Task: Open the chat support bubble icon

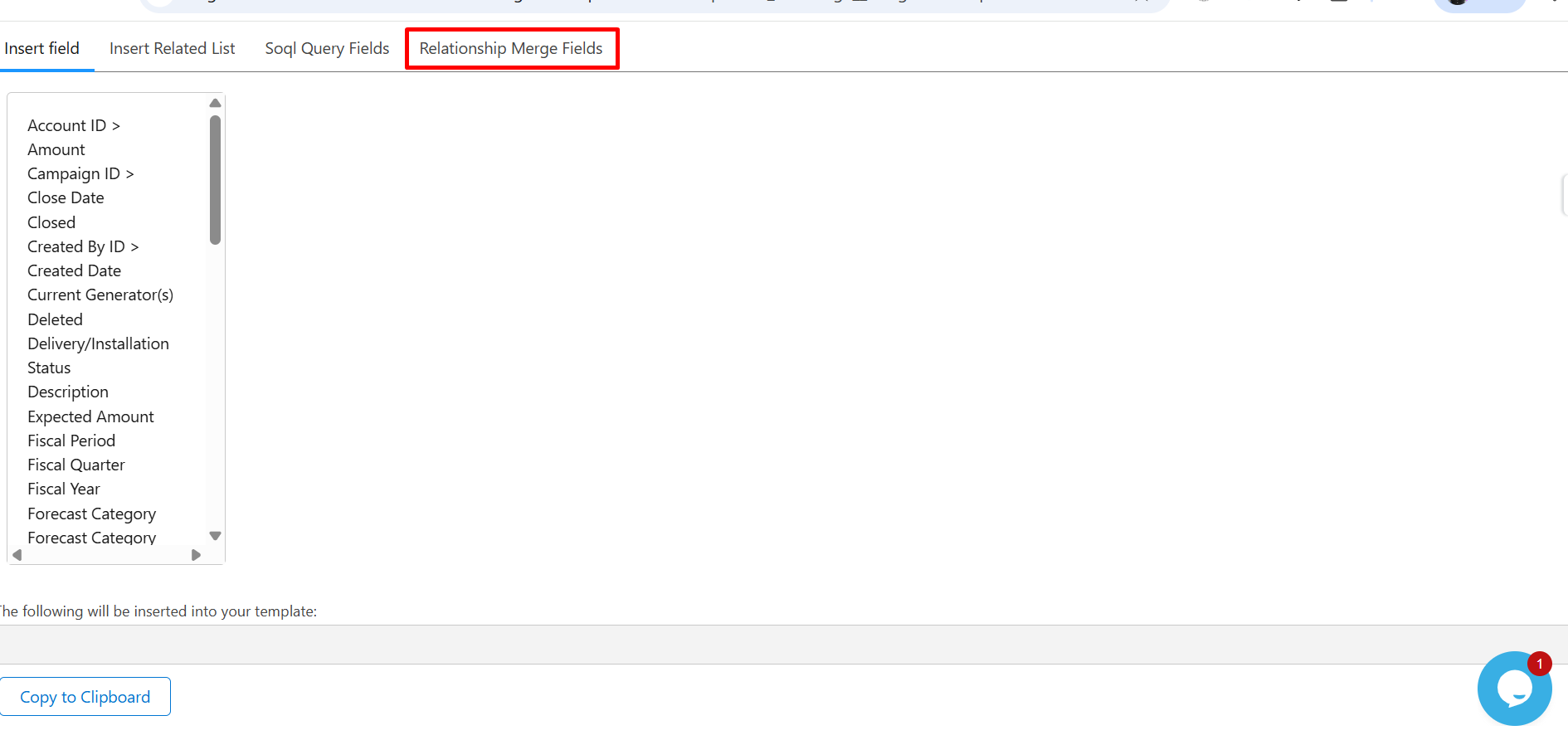Action: [x=1513, y=689]
